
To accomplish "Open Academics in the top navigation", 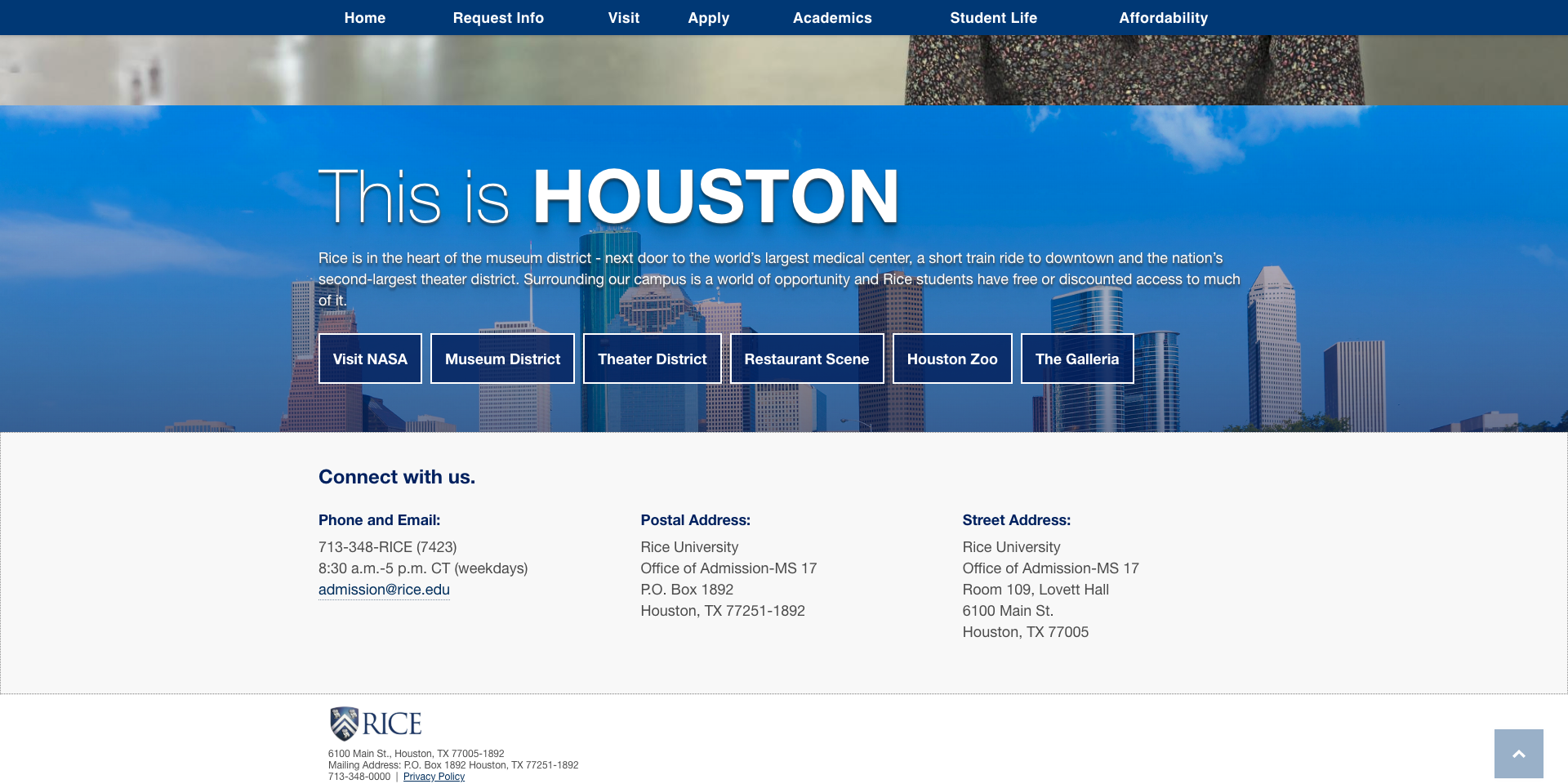I will pyautogui.click(x=832, y=18).
